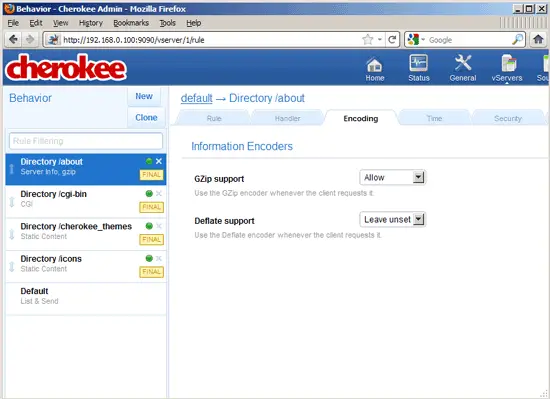Open the address bar history dropdown arrow
This screenshot has width=550, height=399.
(380, 39)
